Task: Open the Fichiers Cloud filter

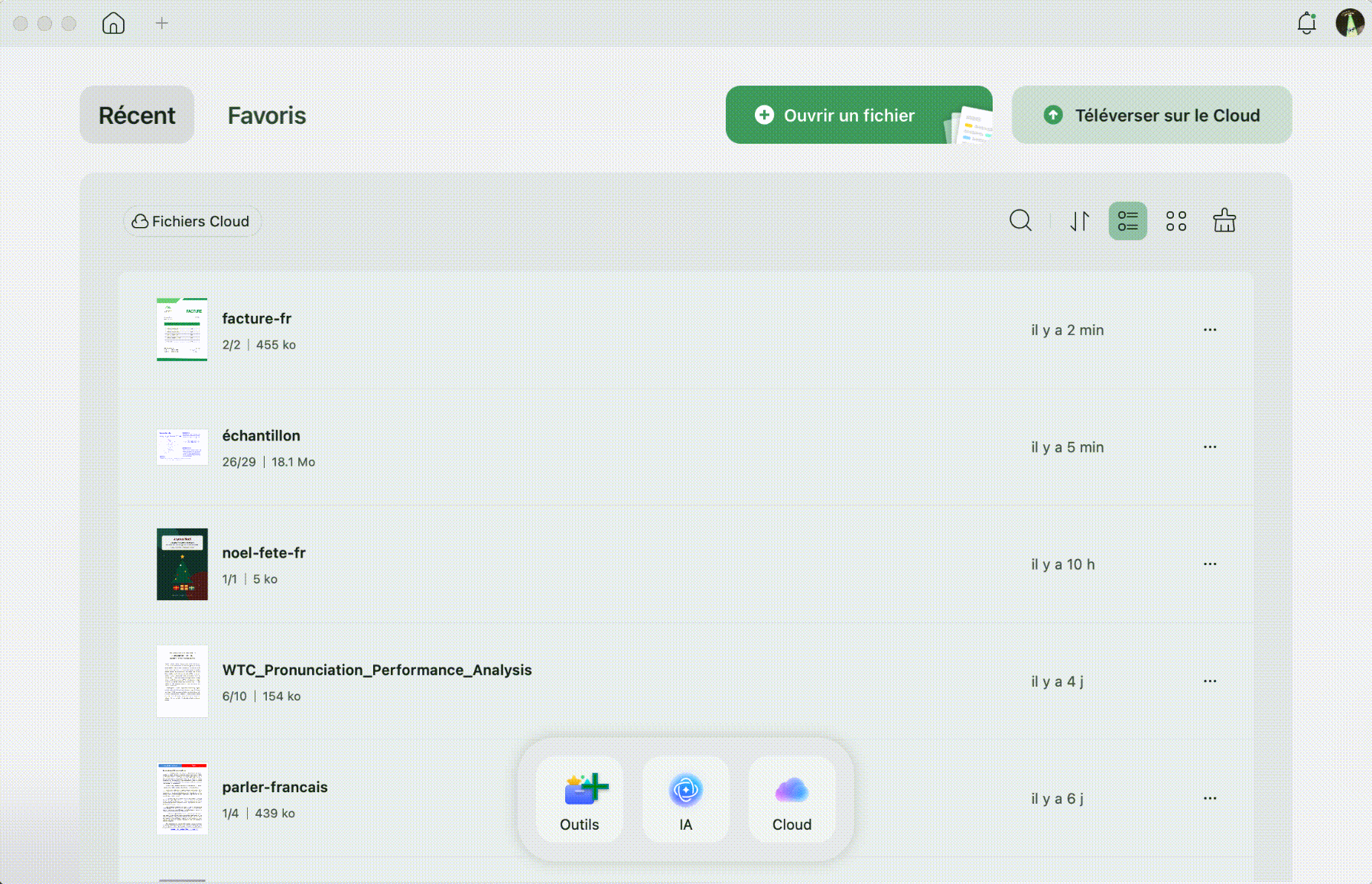Action: (191, 221)
